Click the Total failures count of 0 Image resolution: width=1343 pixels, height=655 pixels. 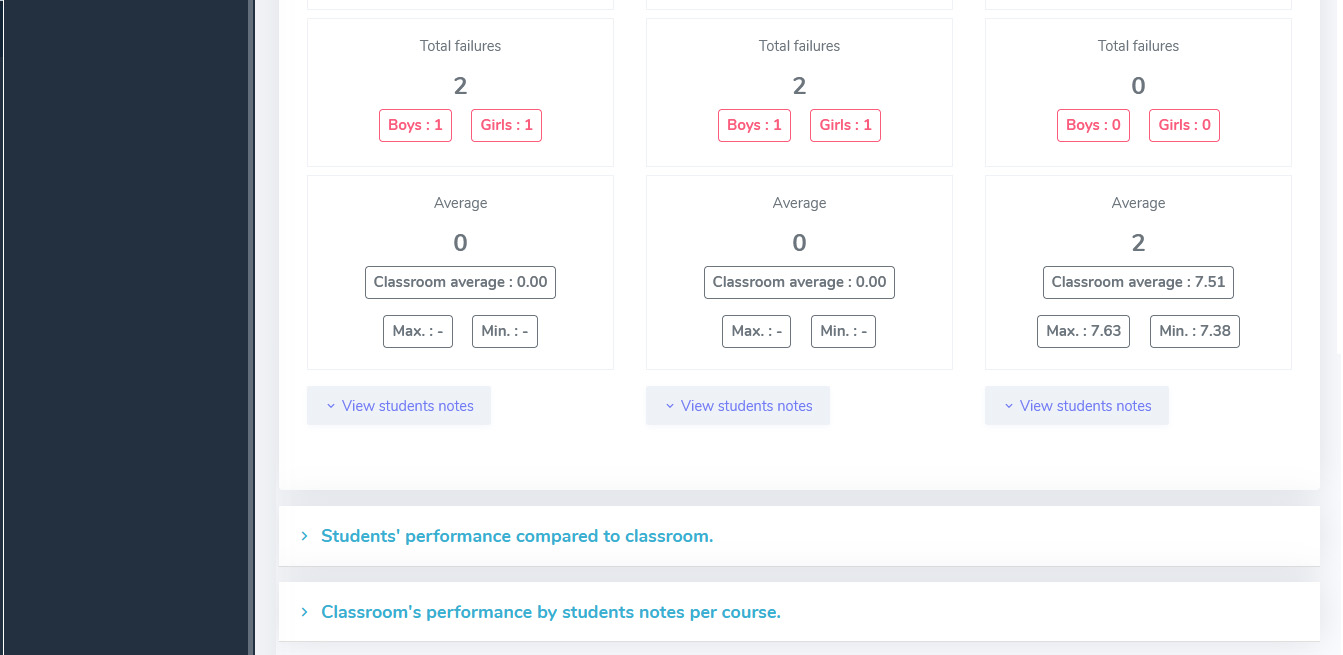click(1138, 86)
